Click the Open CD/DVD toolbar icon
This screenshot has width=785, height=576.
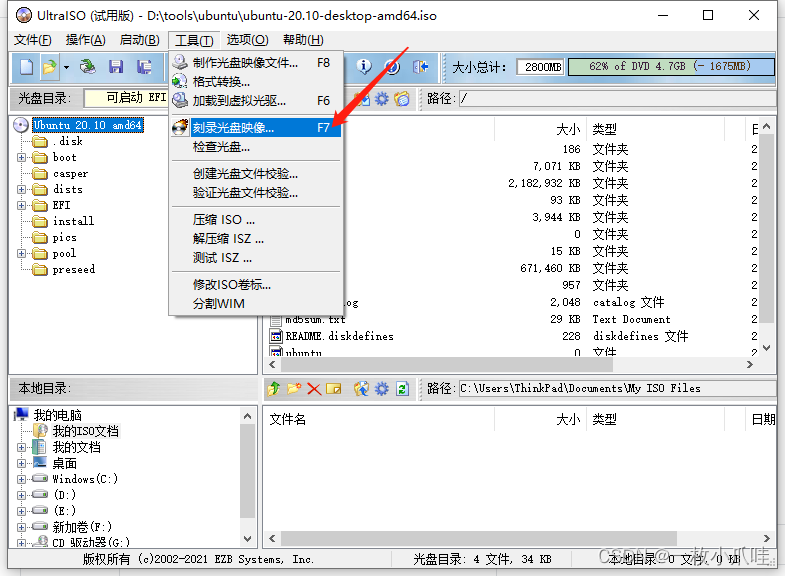click(88, 67)
